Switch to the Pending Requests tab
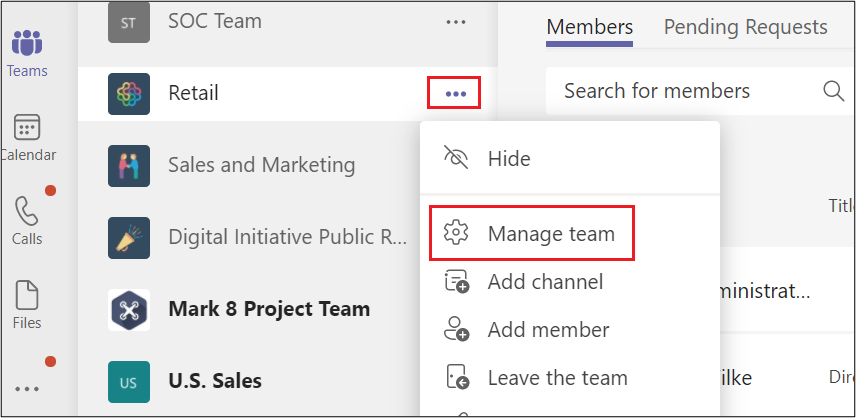 [745, 27]
